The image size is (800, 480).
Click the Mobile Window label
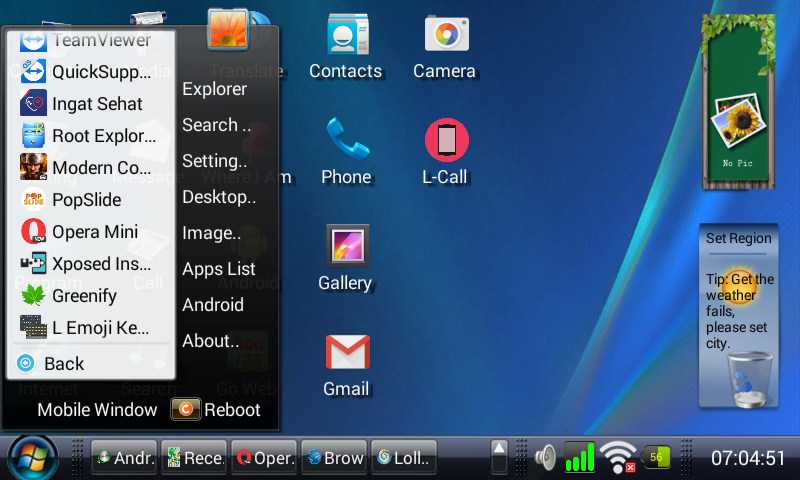pyautogui.click(x=97, y=410)
